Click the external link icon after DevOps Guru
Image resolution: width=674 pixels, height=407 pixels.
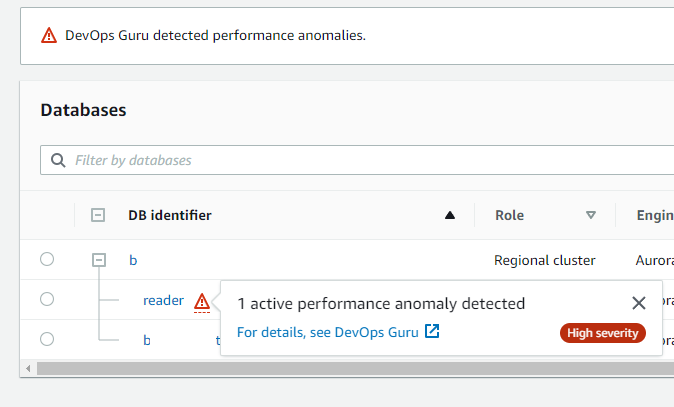pyautogui.click(x=432, y=332)
